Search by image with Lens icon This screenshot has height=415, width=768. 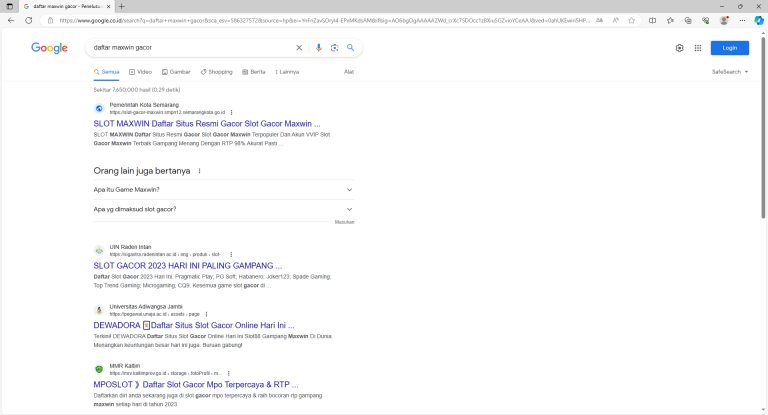click(x=335, y=48)
